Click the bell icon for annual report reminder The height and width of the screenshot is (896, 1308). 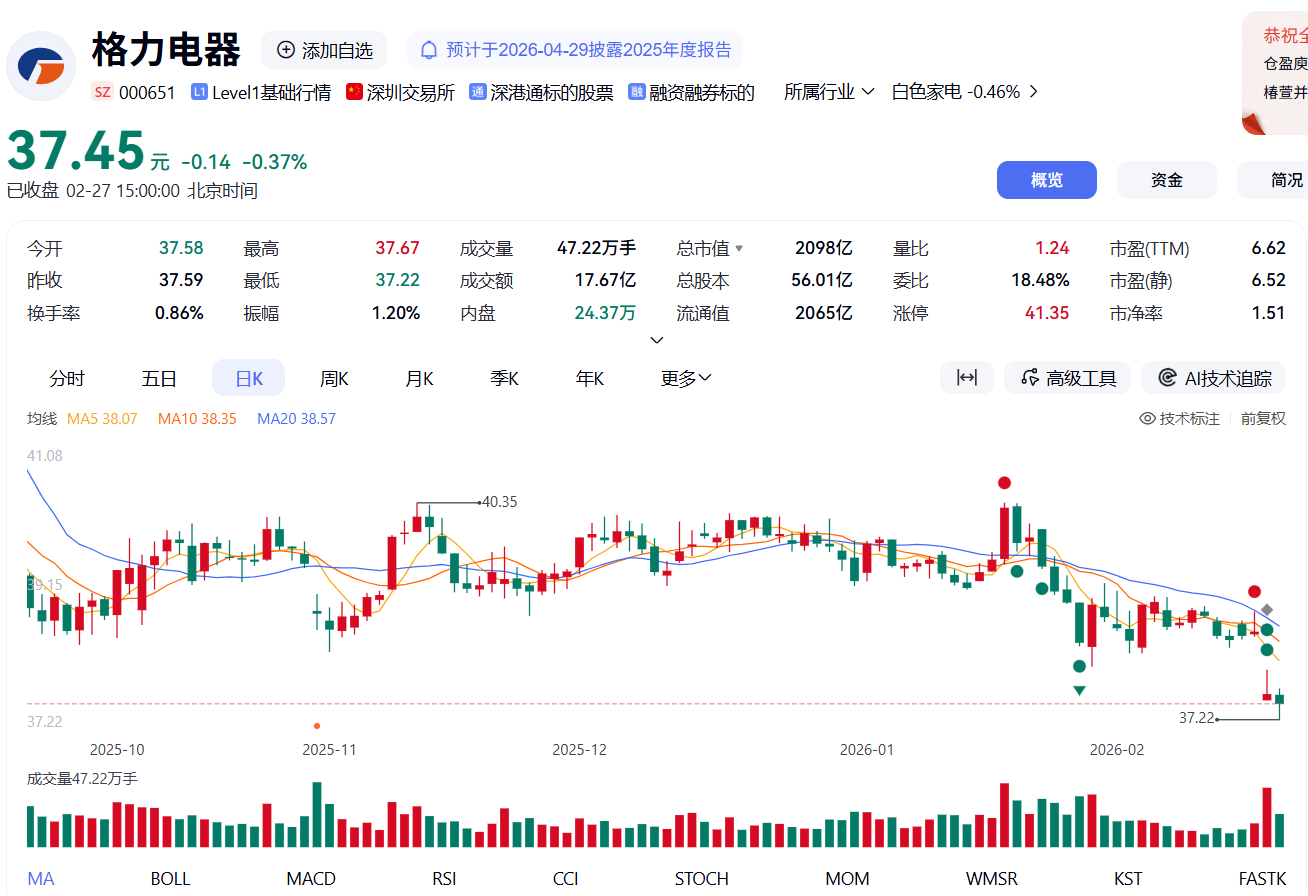pyautogui.click(x=429, y=50)
